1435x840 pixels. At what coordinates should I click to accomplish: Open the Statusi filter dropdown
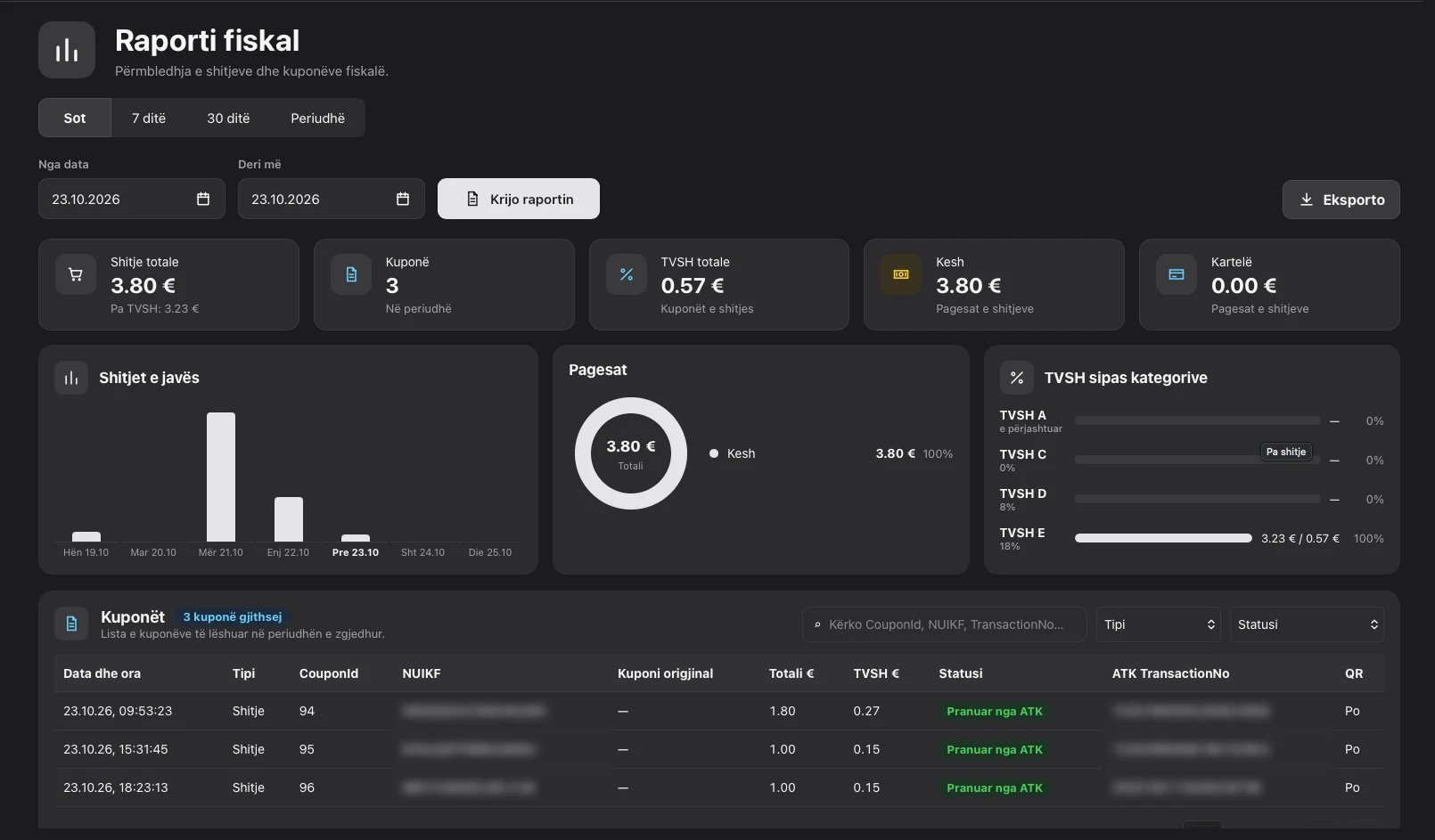coord(1307,624)
